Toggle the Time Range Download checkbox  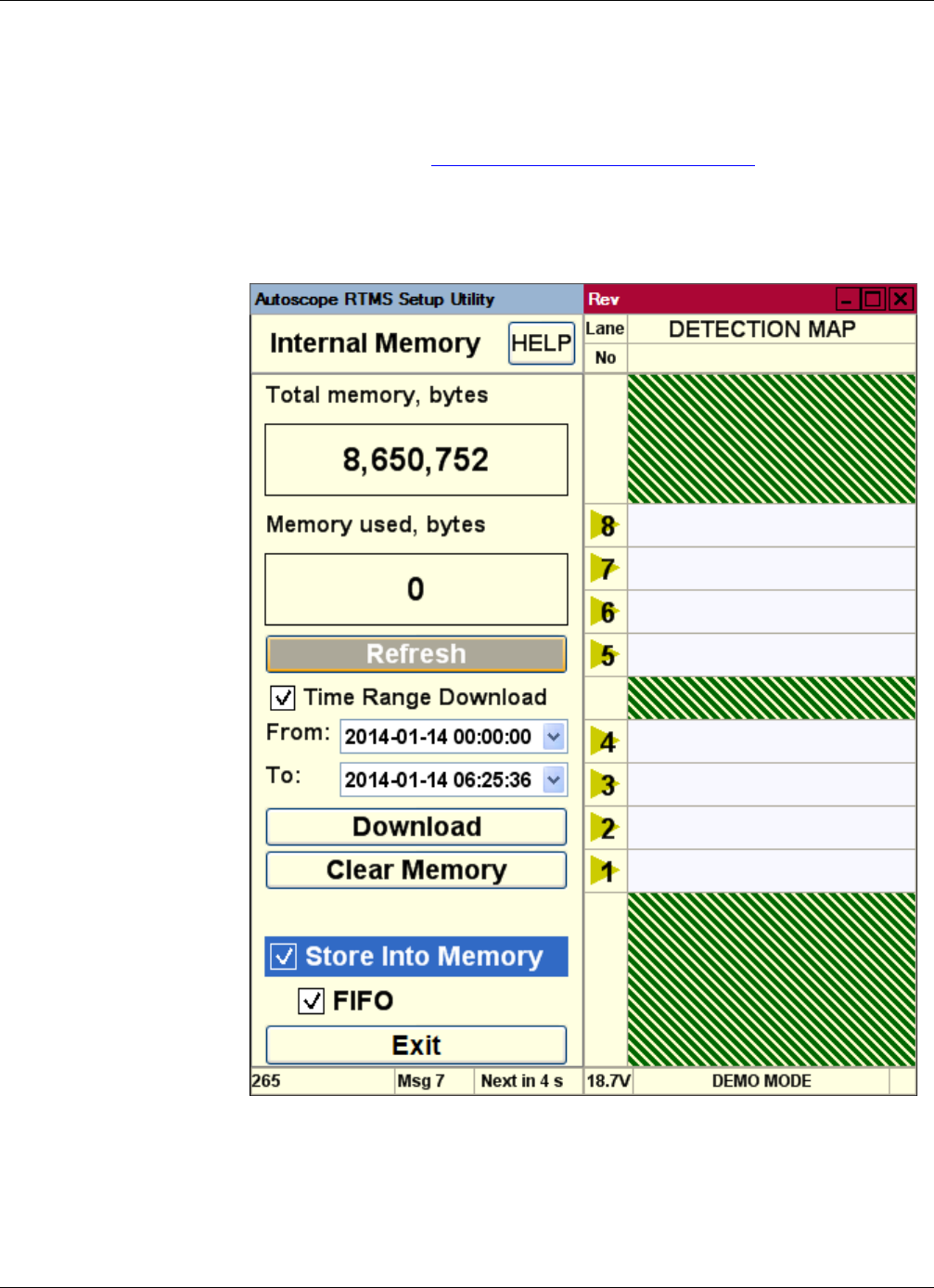coord(283,698)
